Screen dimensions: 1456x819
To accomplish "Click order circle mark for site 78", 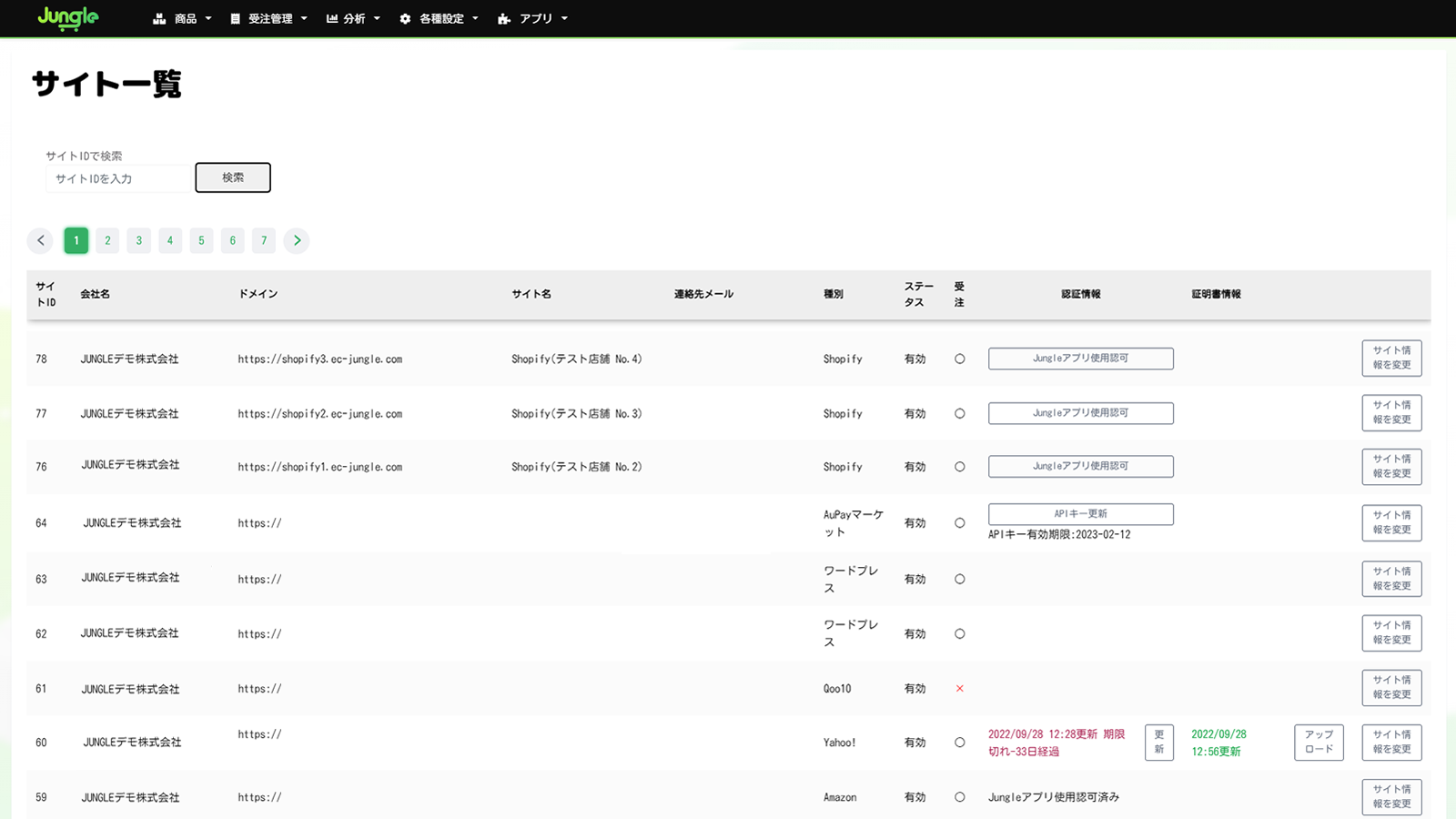I will click(959, 359).
